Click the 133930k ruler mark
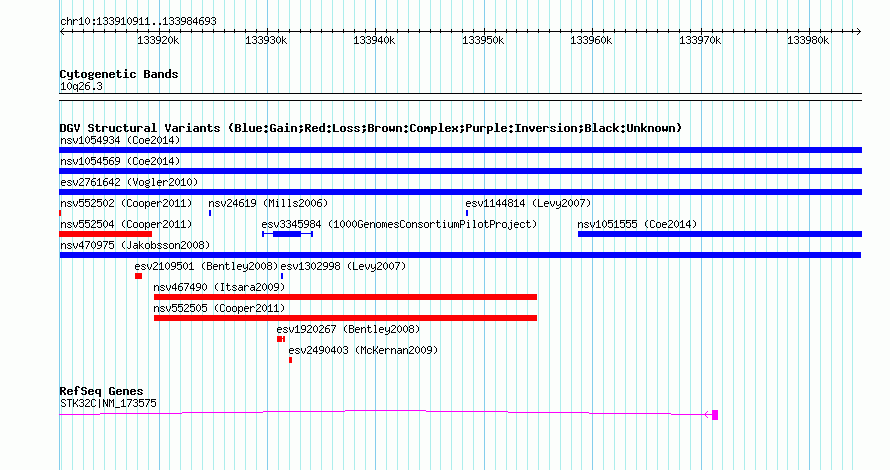Viewport: 890px width, 470px height. click(266, 41)
